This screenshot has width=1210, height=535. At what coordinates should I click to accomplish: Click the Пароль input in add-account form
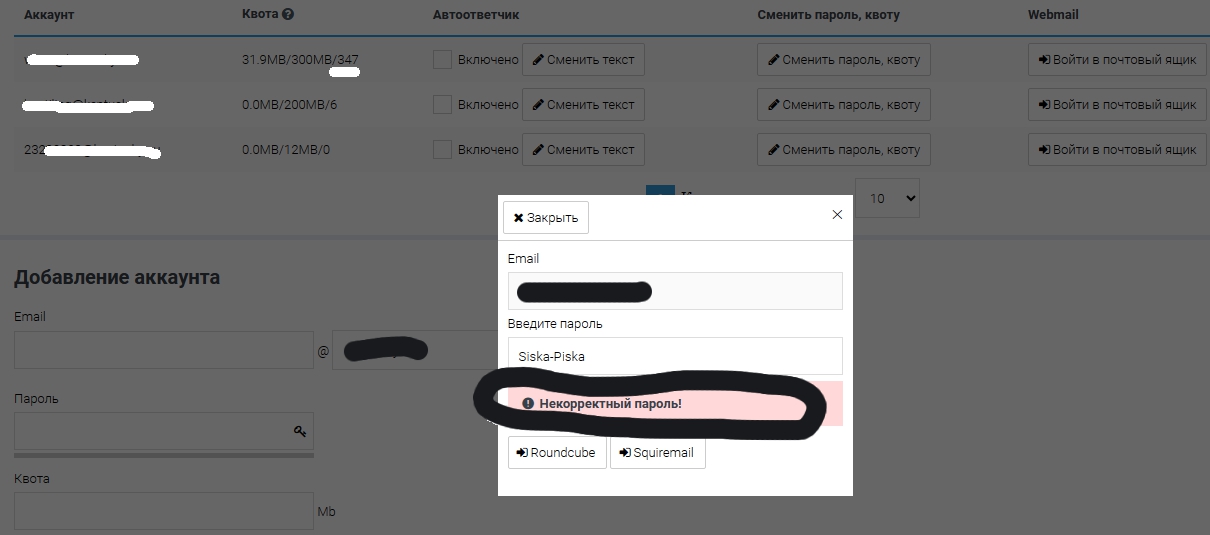pos(150,431)
